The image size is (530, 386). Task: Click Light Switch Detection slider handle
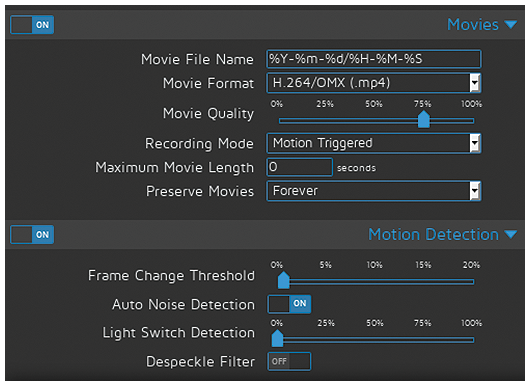click(x=277, y=338)
